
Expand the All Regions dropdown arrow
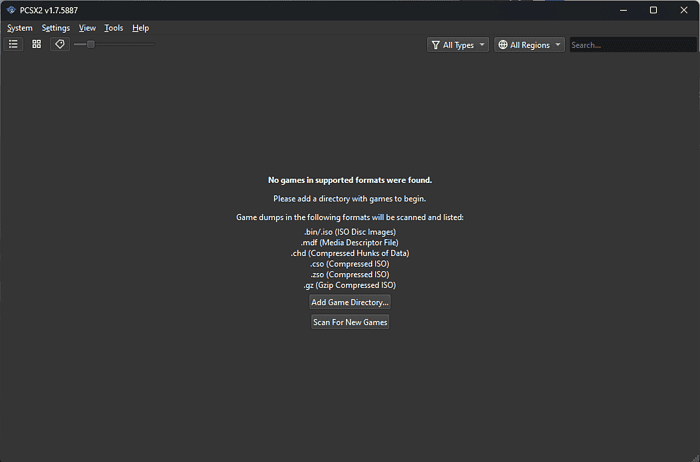click(x=557, y=45)
